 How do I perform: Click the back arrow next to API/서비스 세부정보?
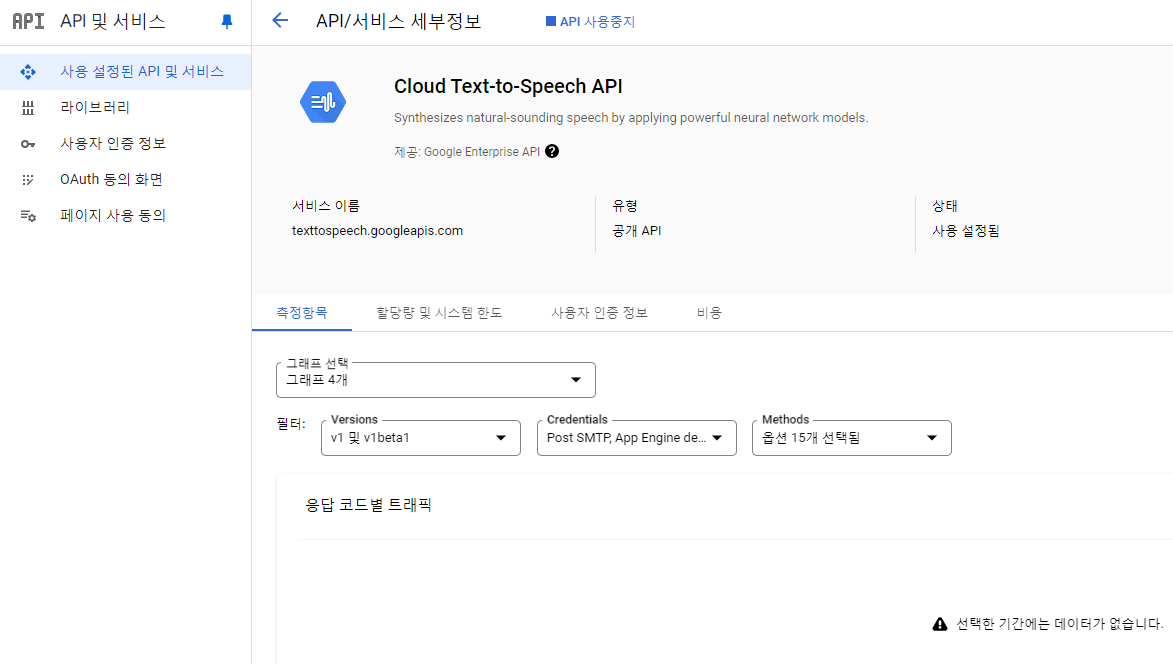(279, 20)
